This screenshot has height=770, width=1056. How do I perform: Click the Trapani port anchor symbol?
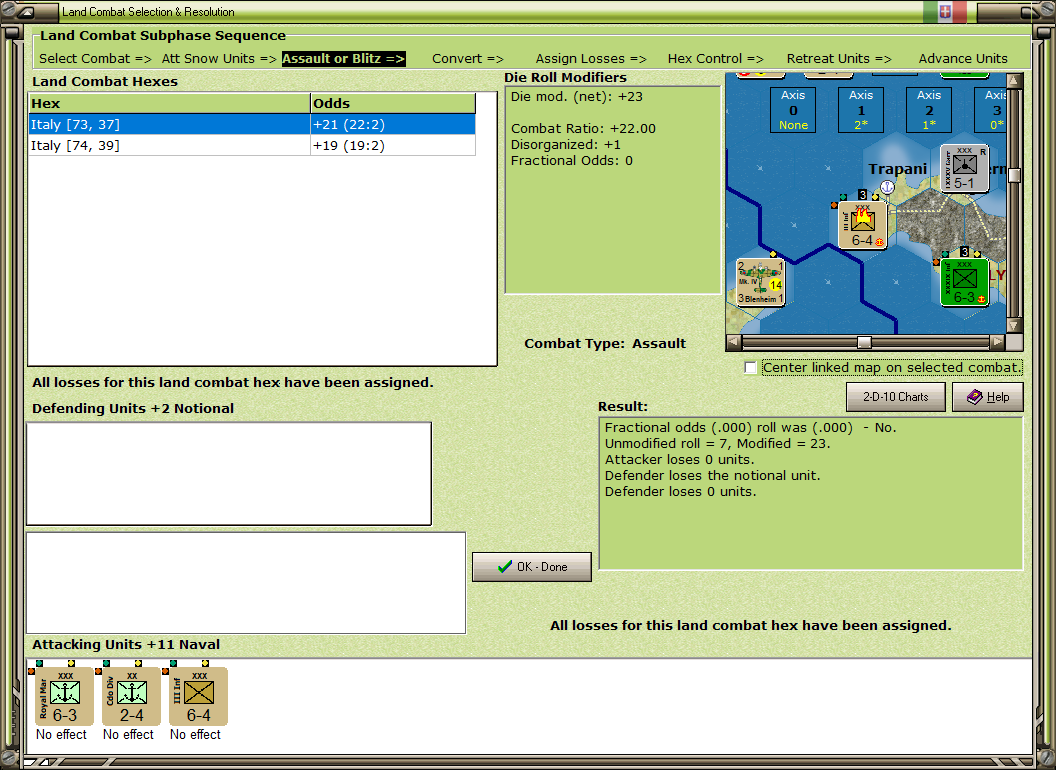[x=888, y=187]
